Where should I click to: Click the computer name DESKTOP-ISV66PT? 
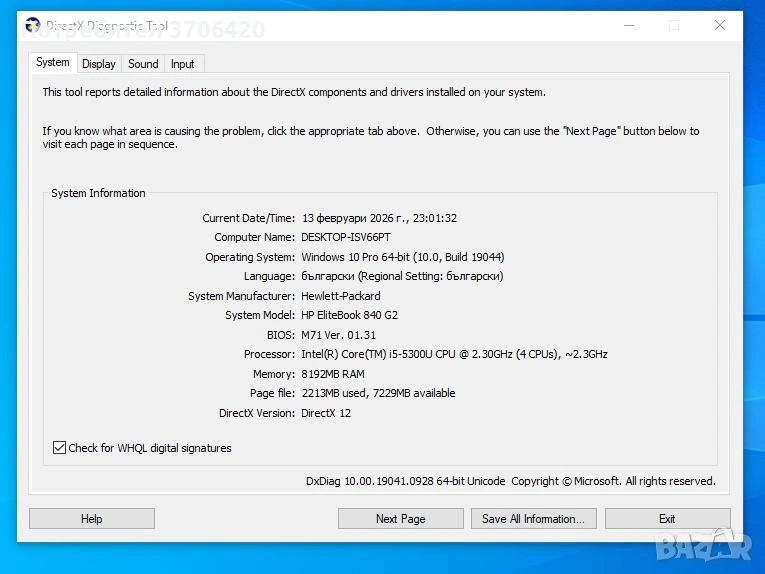[x=345, y=238]
